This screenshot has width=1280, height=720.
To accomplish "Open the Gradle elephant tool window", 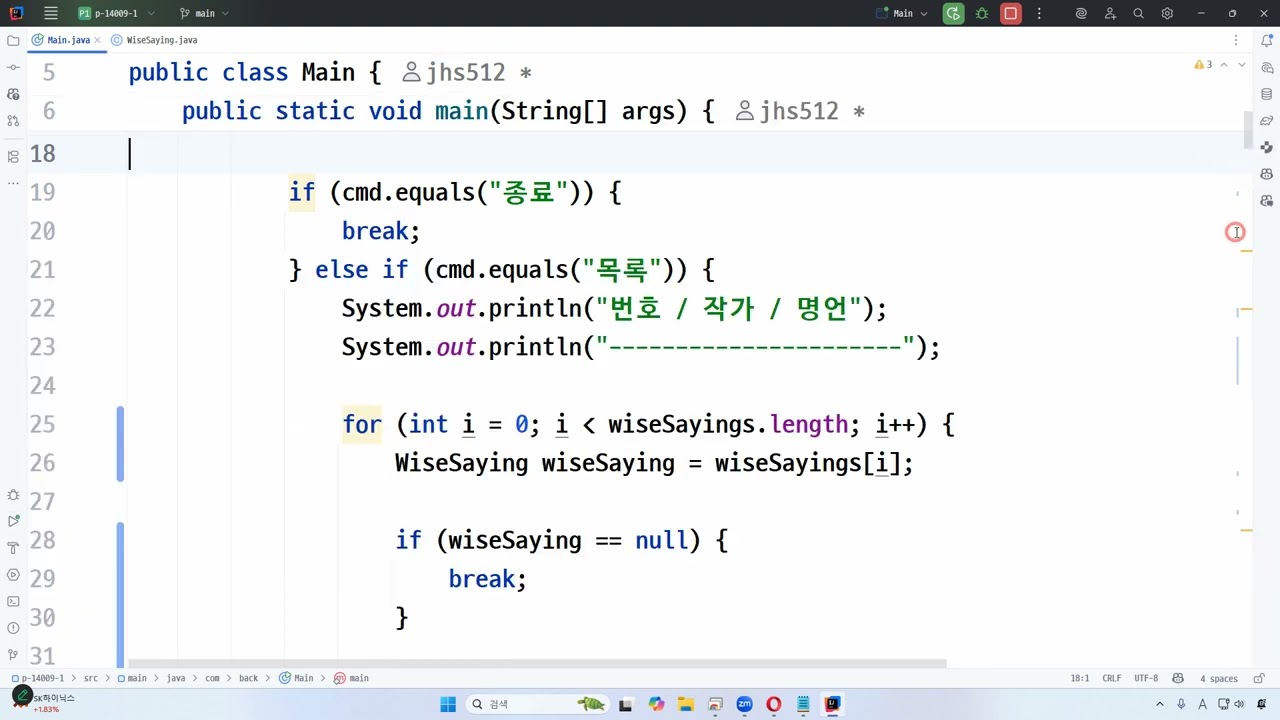I will click(x=1267, y=121).
